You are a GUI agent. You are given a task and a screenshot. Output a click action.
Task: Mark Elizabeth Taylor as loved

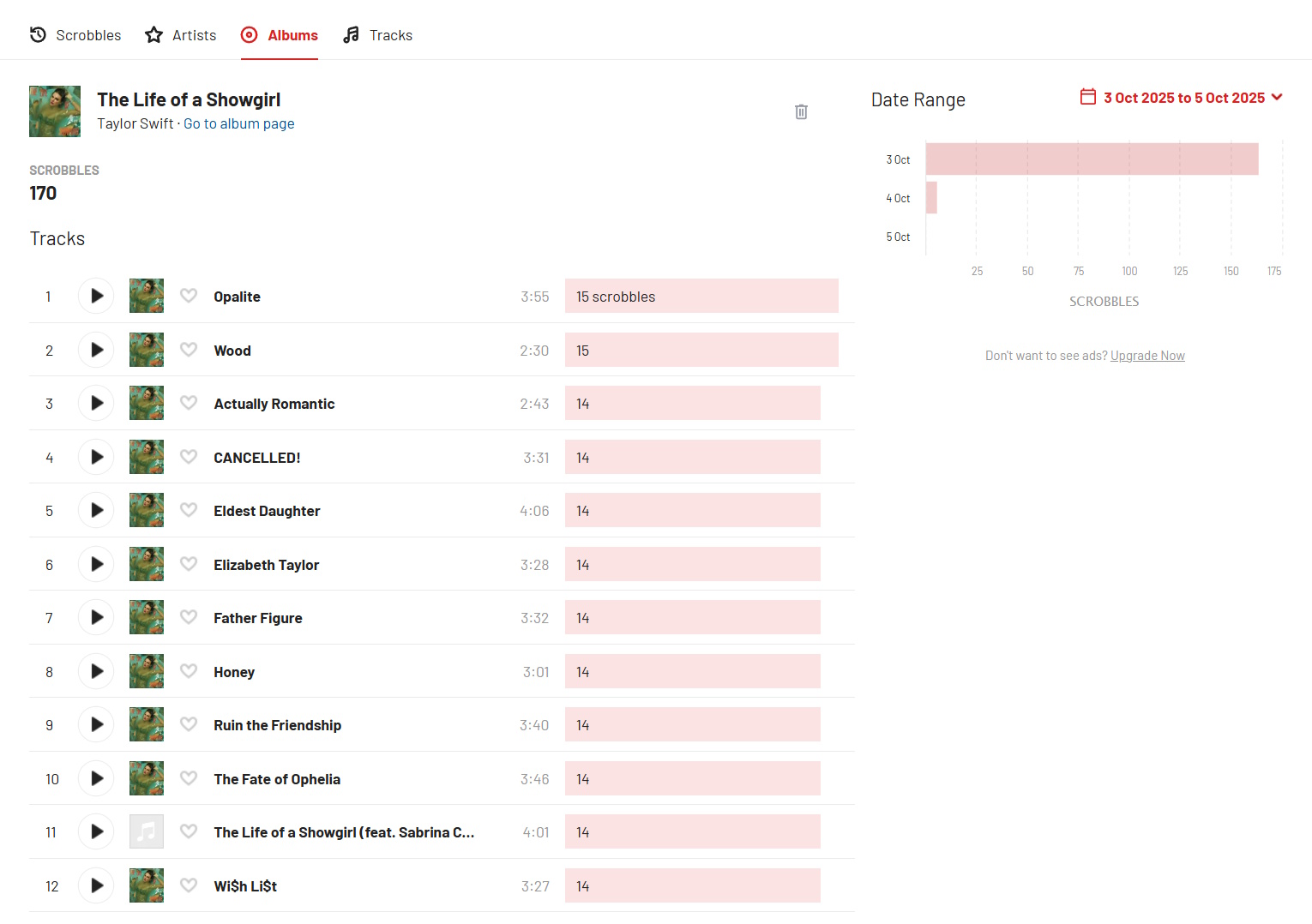(189, 564)
